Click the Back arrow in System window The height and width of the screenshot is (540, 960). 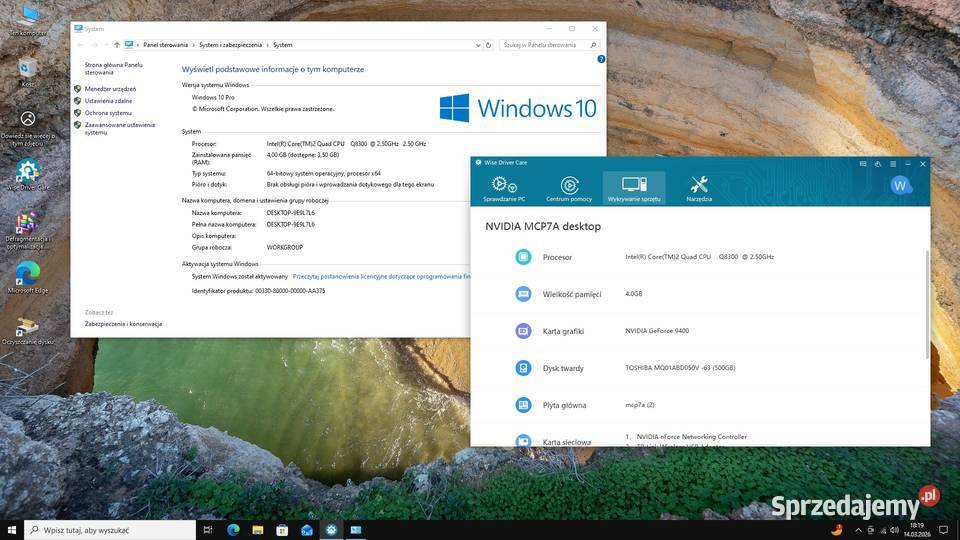pyautogui.click(x=80, y=45)
